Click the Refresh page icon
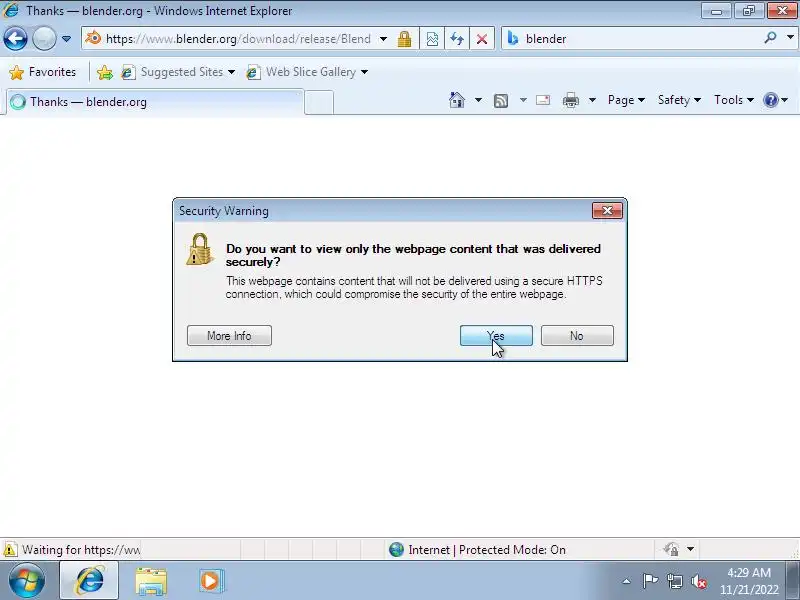 pos(457,39)
